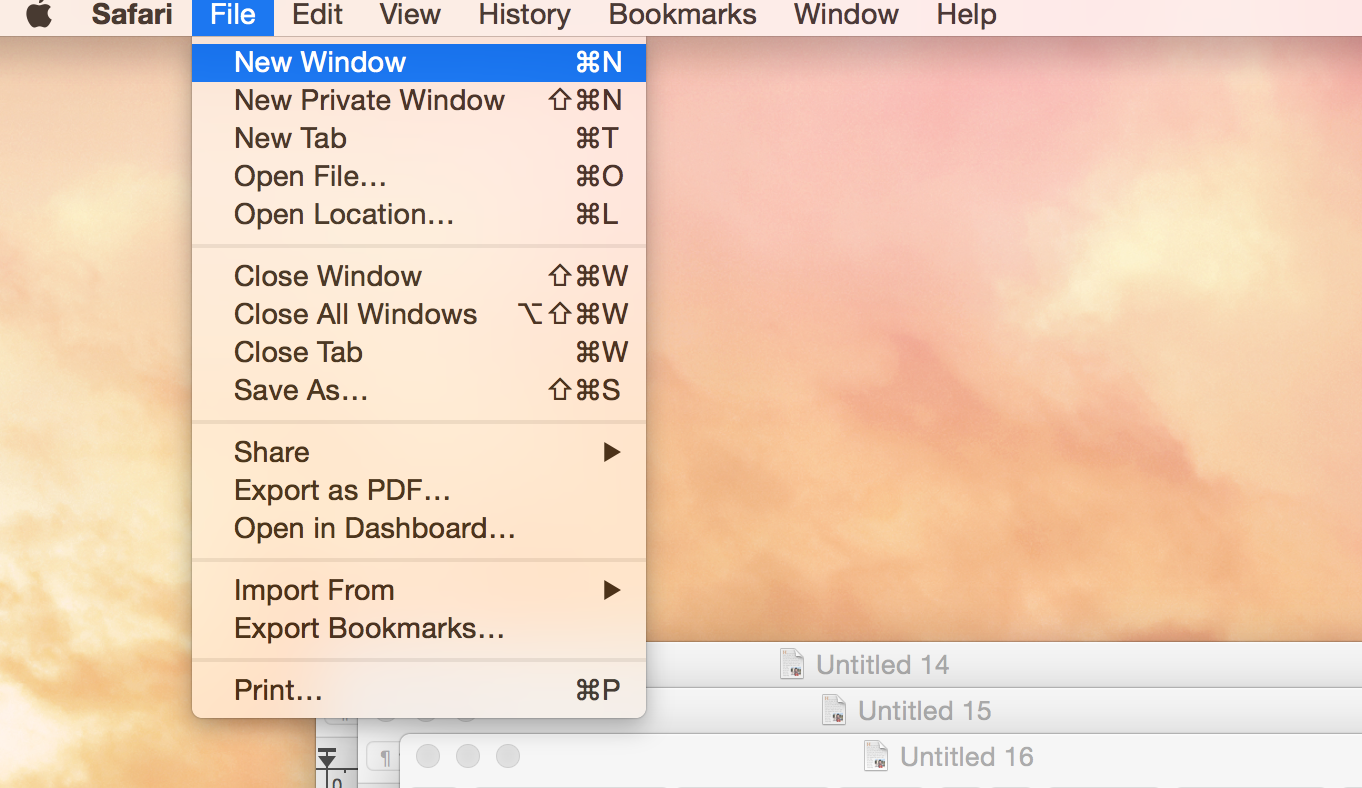The image size is (1362, 788).
Task: Select New Tab in the File menu
Action: [419, 138]
